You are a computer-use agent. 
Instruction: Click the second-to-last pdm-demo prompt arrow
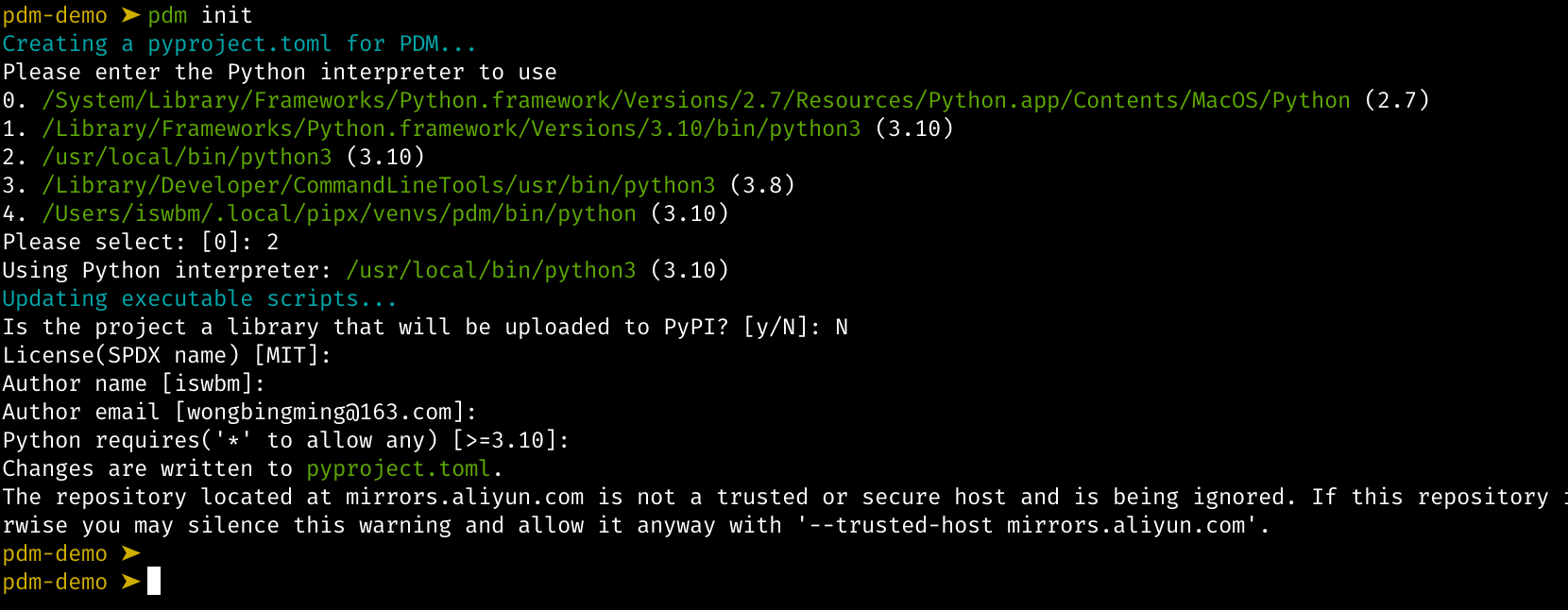[130, 554]
